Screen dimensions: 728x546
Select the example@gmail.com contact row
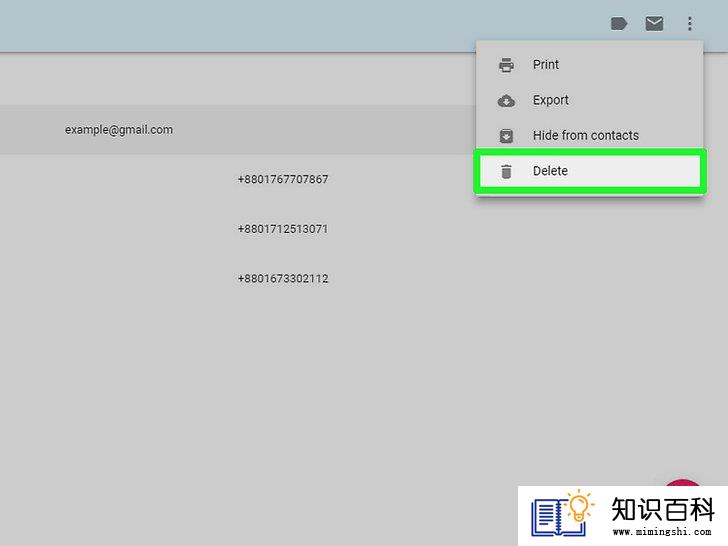[x=237, y=130]
